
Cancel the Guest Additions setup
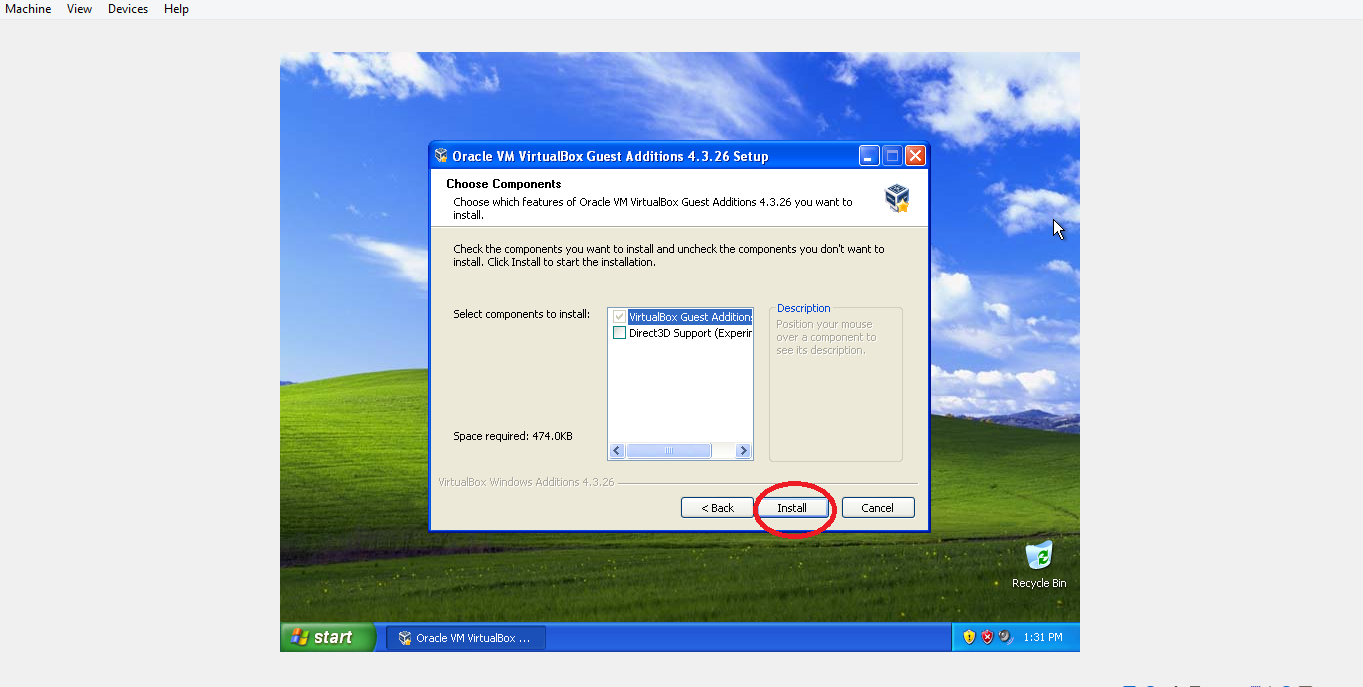tap(878, 508)
